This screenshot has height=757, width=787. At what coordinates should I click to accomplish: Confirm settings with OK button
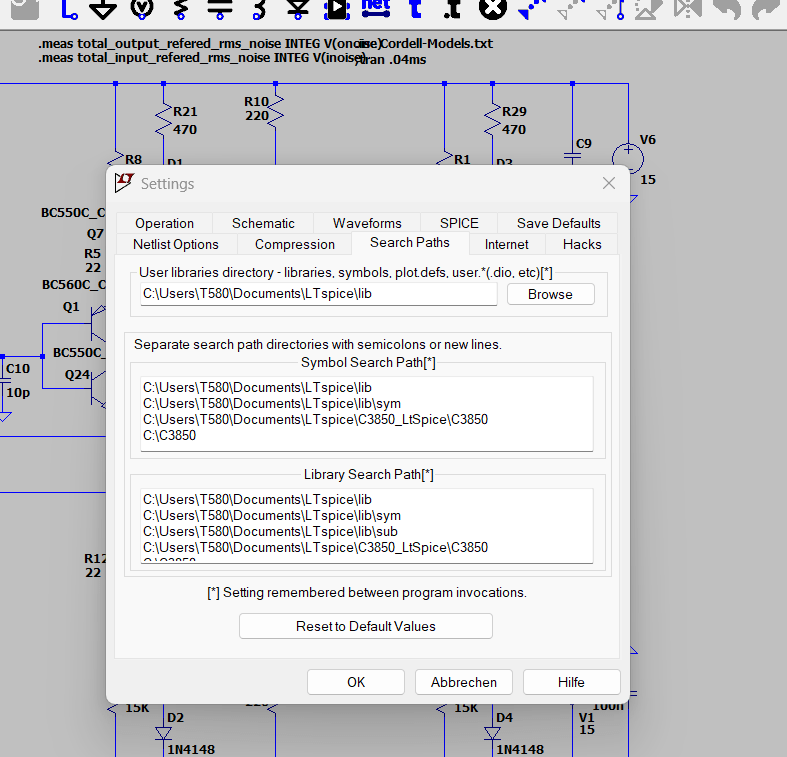tap(356, 682)
